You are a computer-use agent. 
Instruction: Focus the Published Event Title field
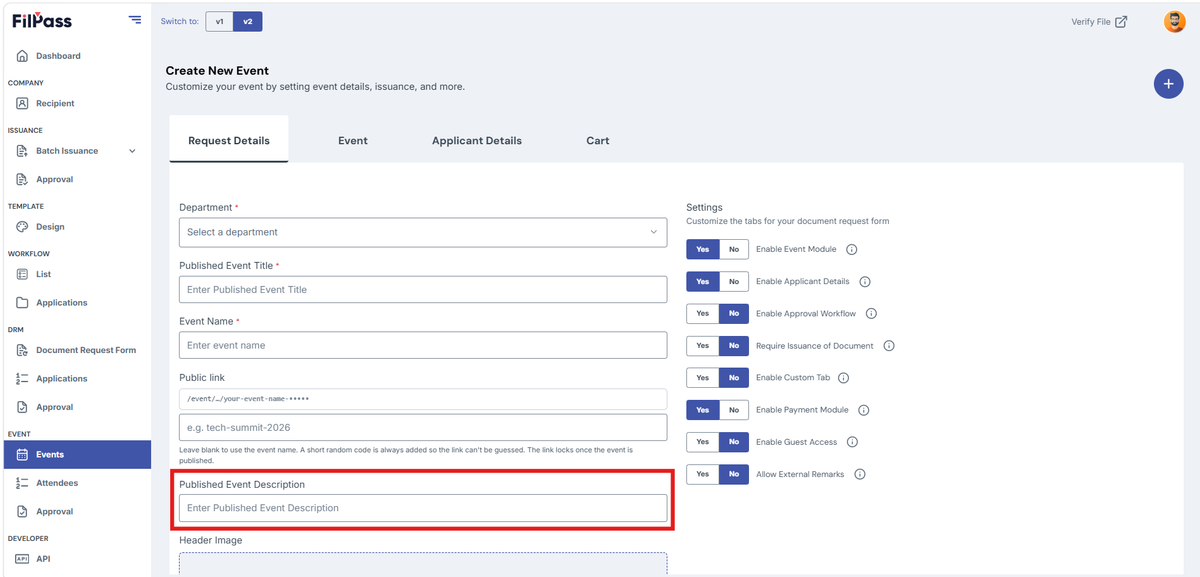tap(423, 290)
